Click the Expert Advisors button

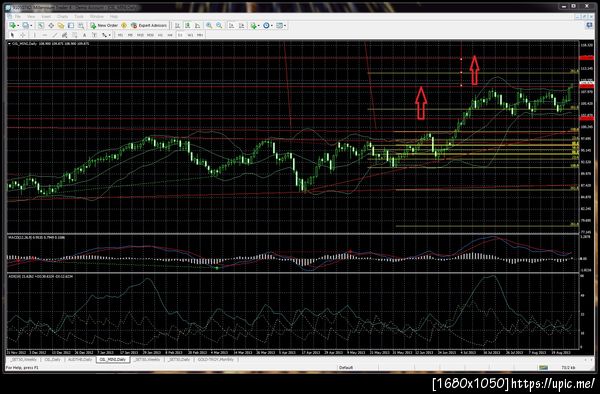(x=149, y=25)
